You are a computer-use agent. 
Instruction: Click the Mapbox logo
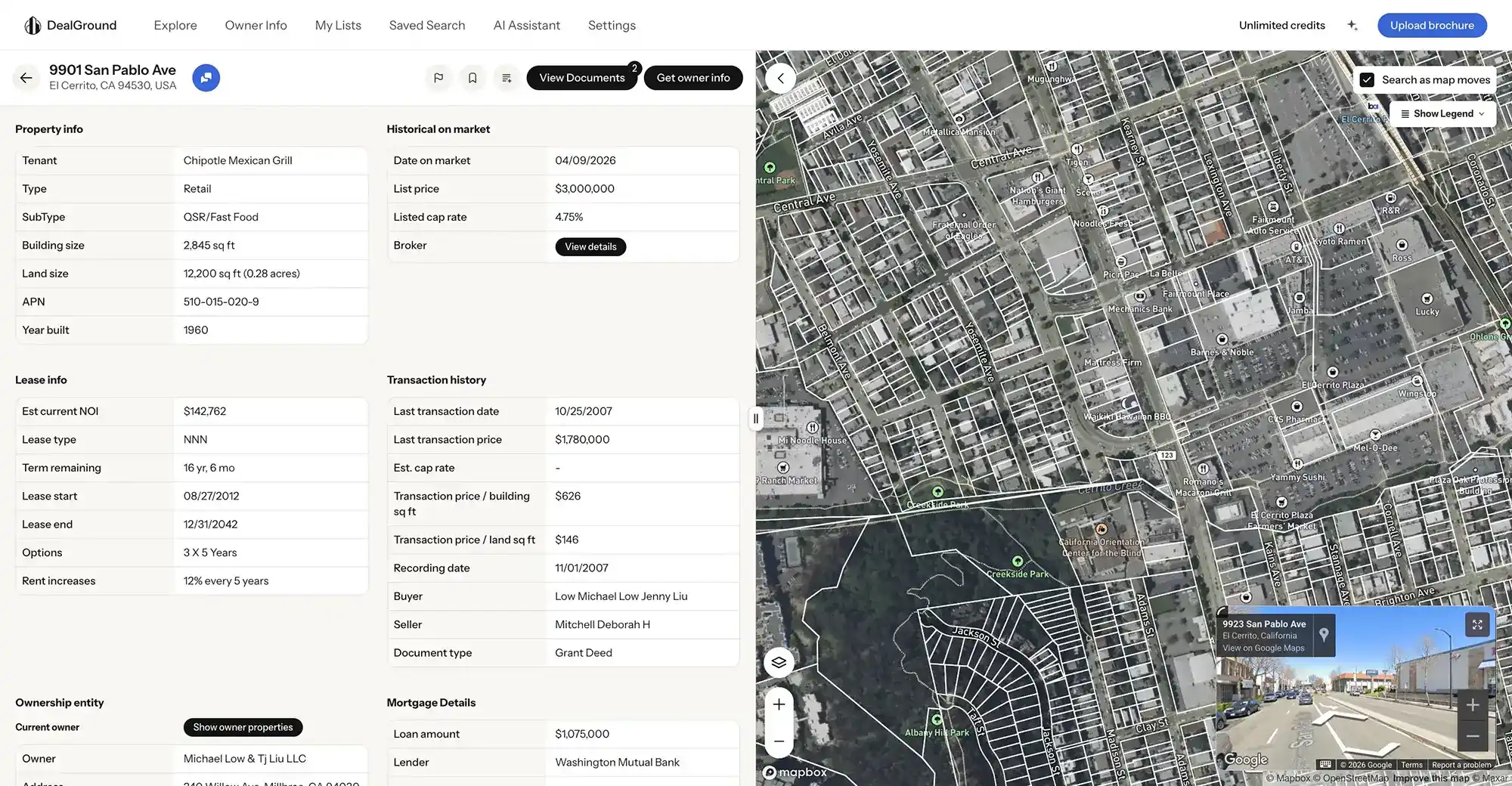coord(795,772)
